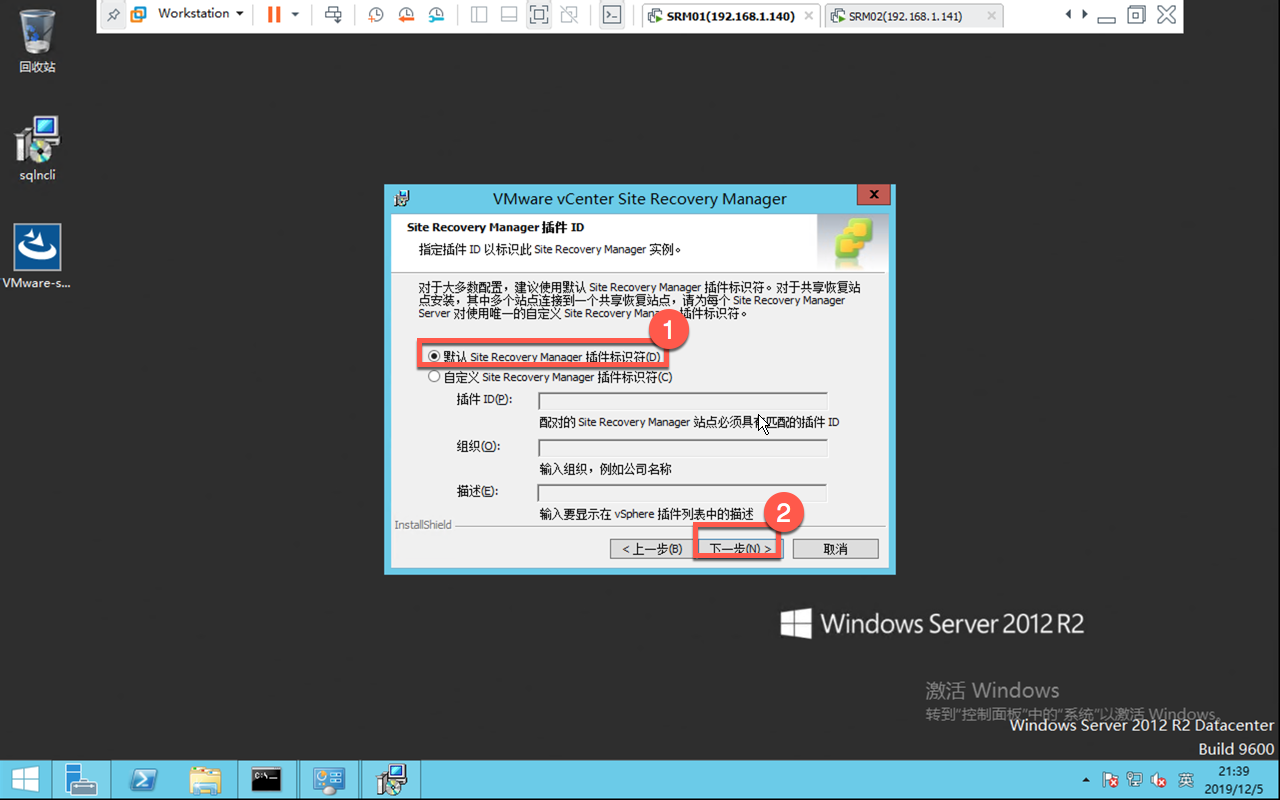Image resolution: width=1280 pixels, height=800 pixels.
Task: Click the Cancel (取消) button
Action: pyautogui.click(x=836, y=549)
